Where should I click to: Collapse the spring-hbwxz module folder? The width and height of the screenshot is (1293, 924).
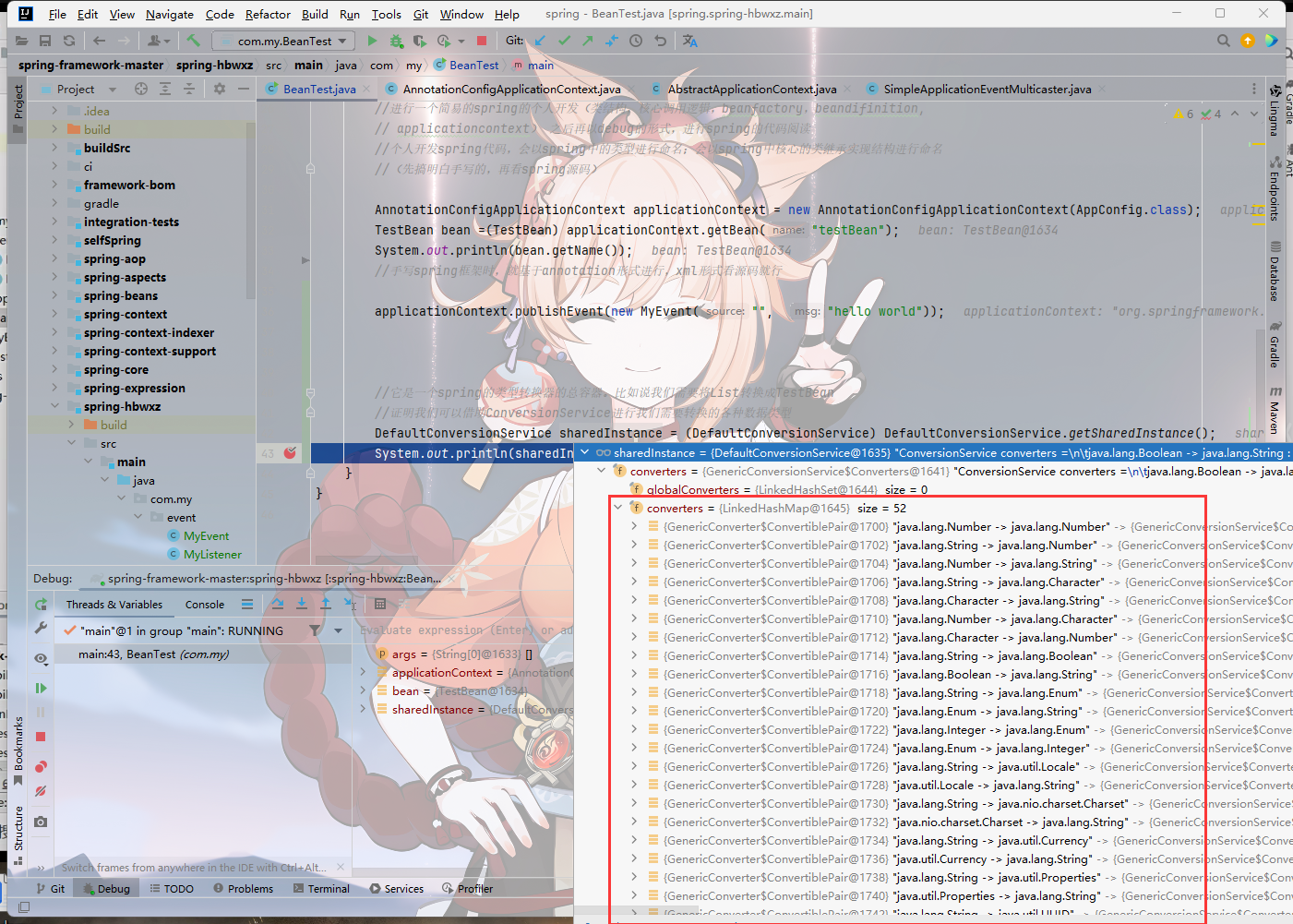54,406
